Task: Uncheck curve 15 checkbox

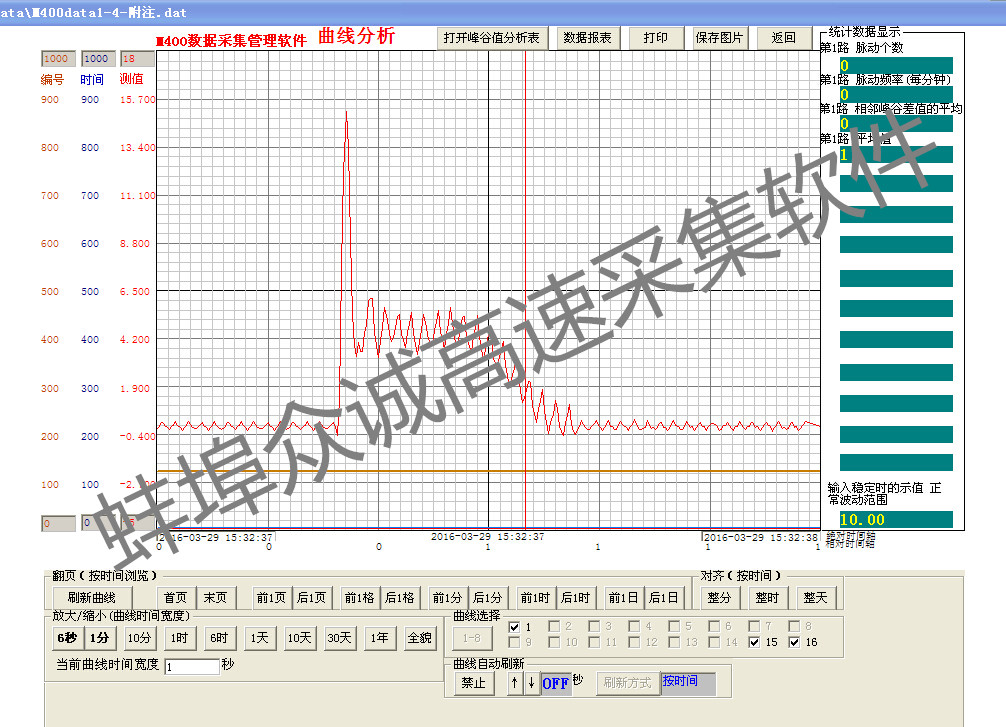Action: point(754,642)
